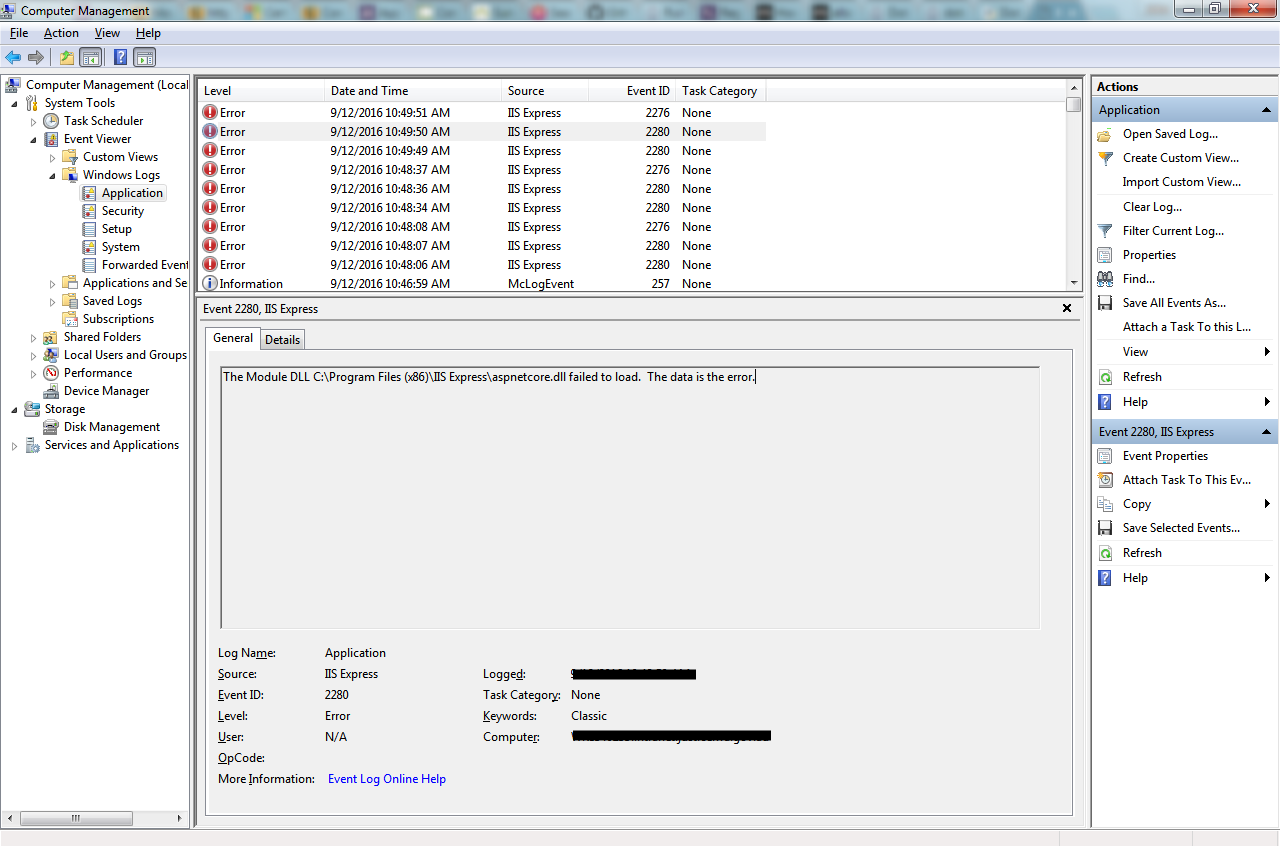Image resolution: width=1280 pixels, height=846 pixels.
Task: Collapse the Event Viewer node arrow
Action: coord(33,139)
